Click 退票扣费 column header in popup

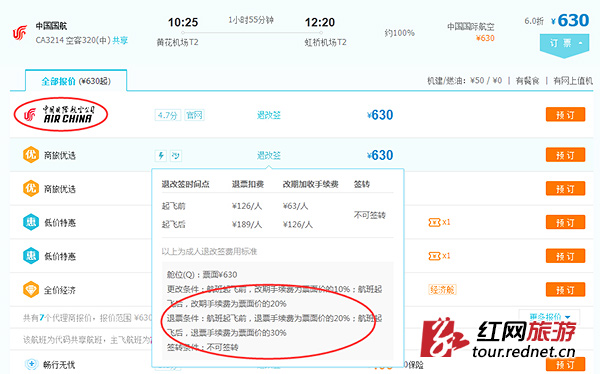coord(248,184)
